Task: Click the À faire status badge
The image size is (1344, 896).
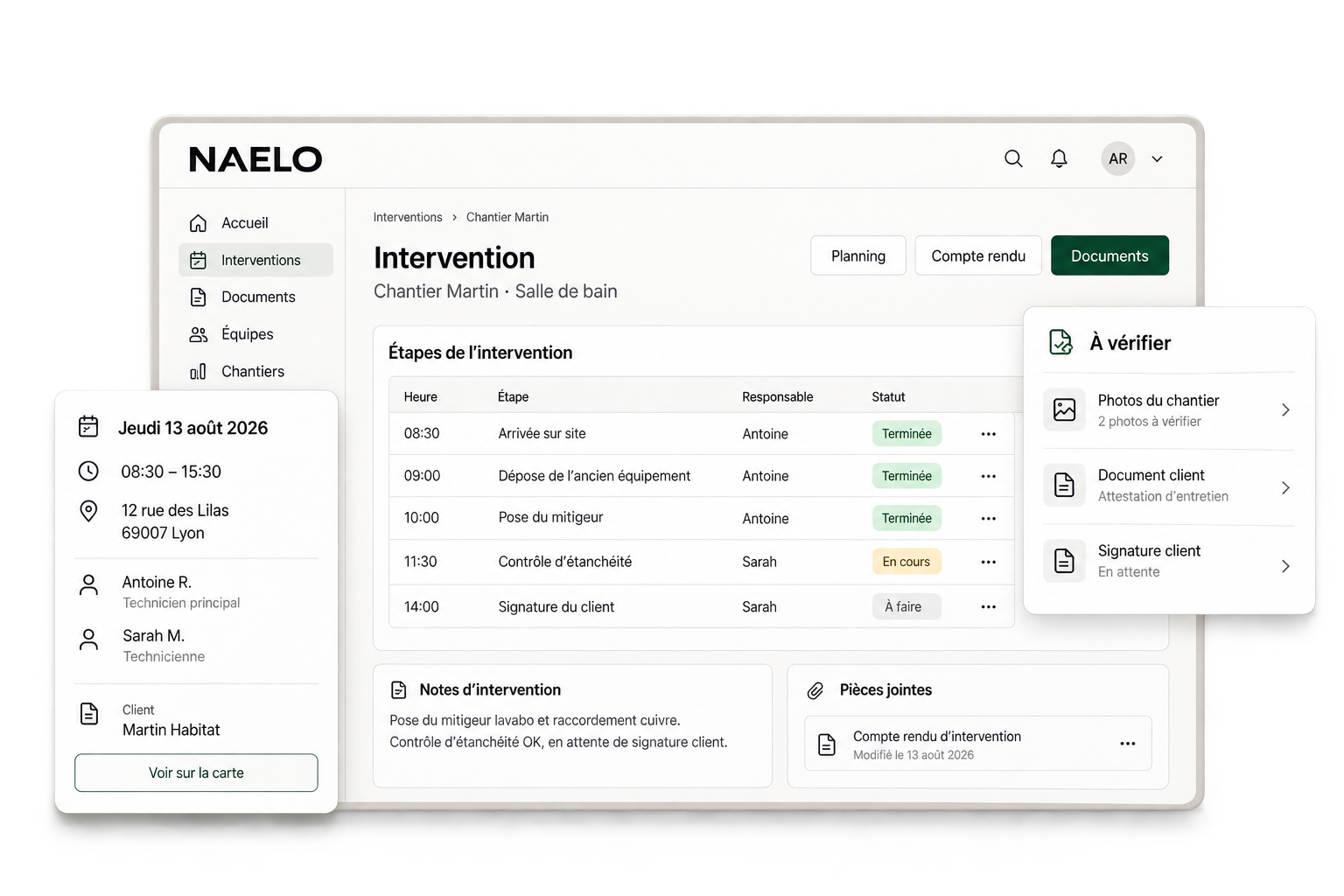Action: point(906,606)
